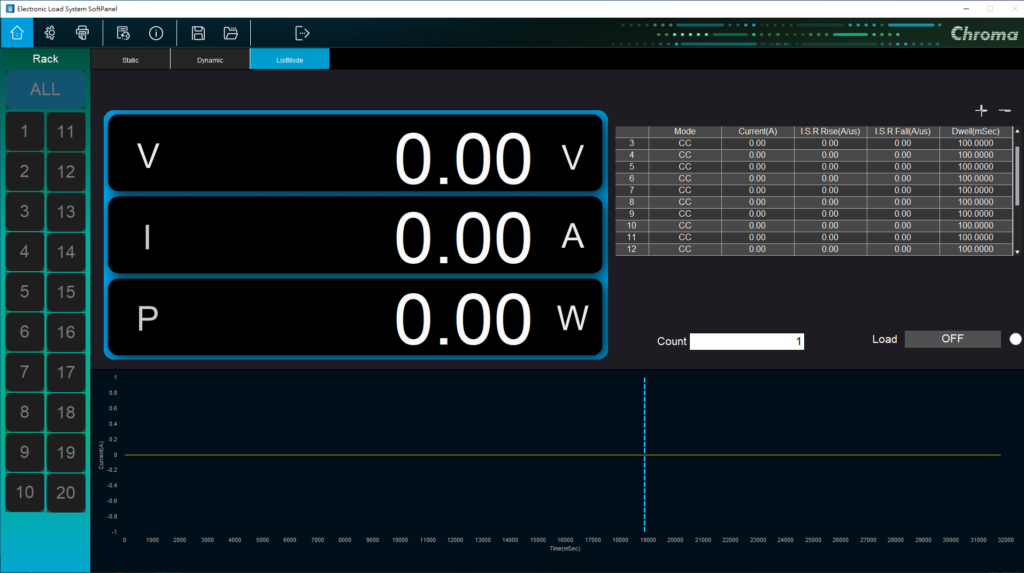
Task: Select rack channel 12
Action: click(x=65, y=172)
